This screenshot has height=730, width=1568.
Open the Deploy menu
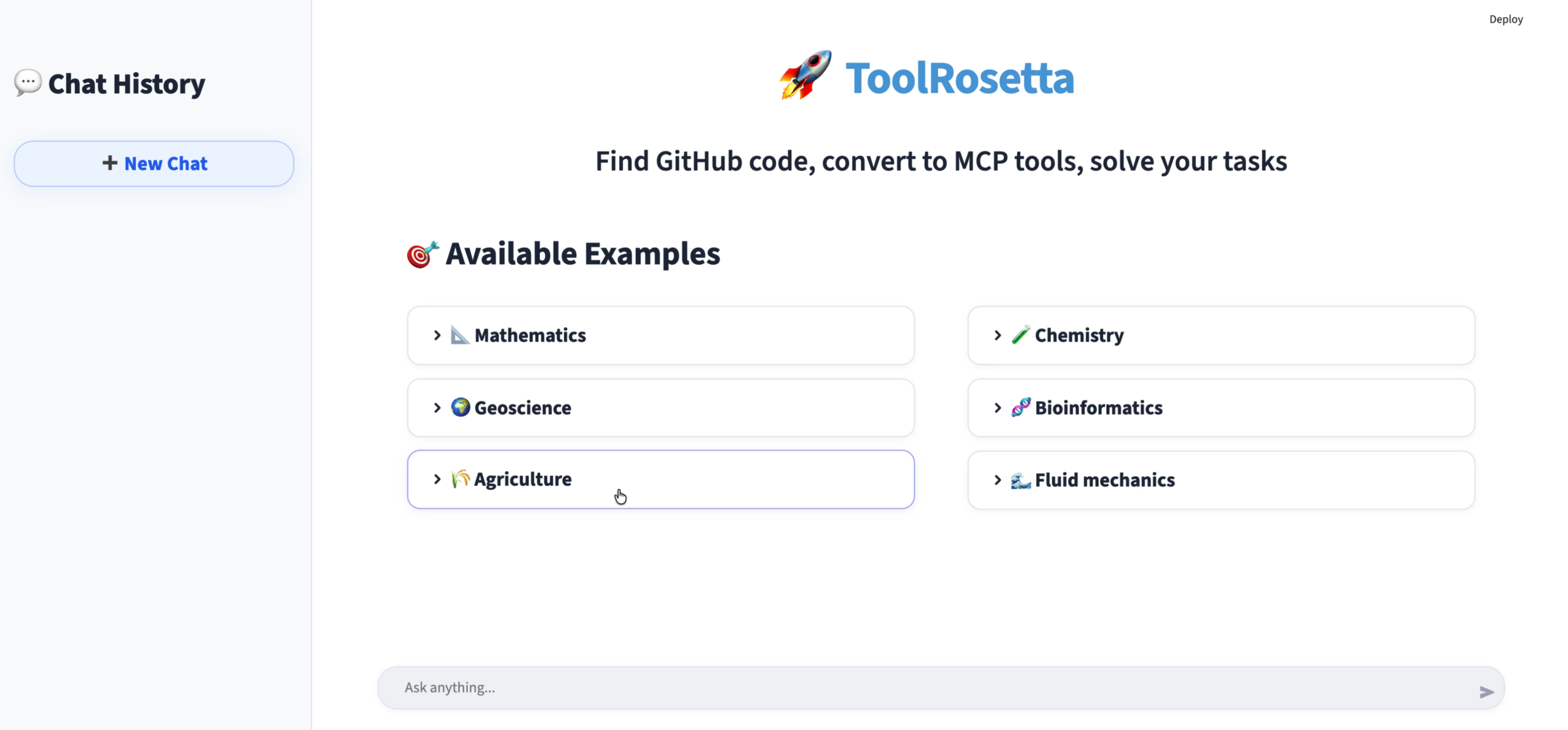coord(1505,19)
